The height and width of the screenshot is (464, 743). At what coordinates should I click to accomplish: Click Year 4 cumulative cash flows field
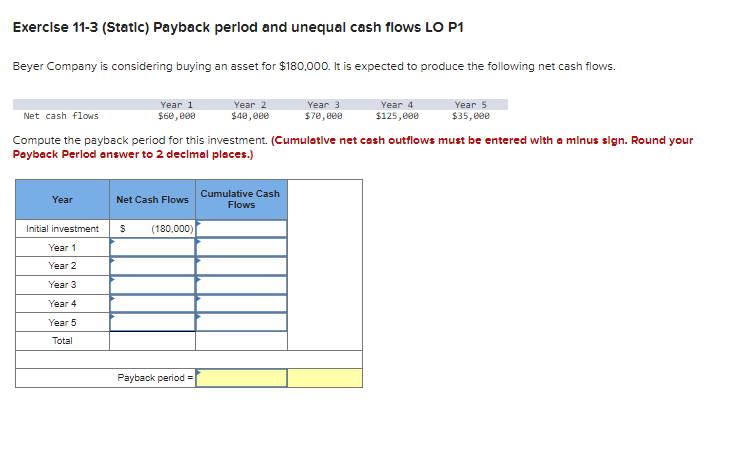coord(241,303)
